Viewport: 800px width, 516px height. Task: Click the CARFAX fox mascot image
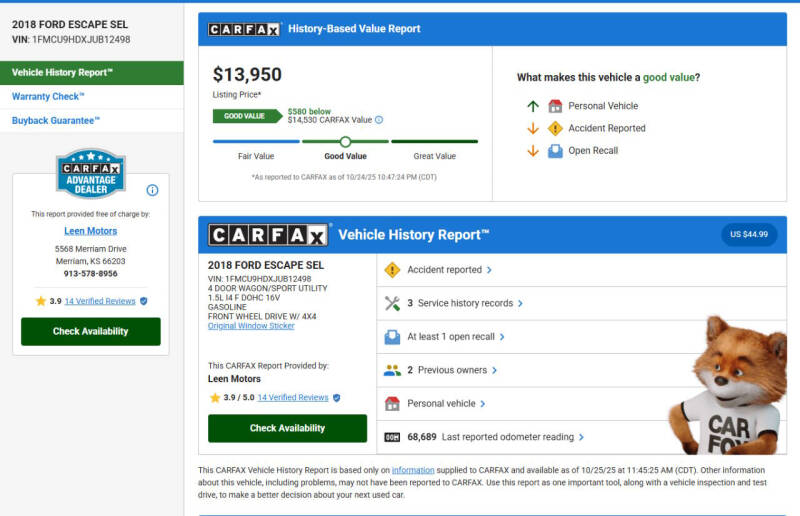coord(730,385)
